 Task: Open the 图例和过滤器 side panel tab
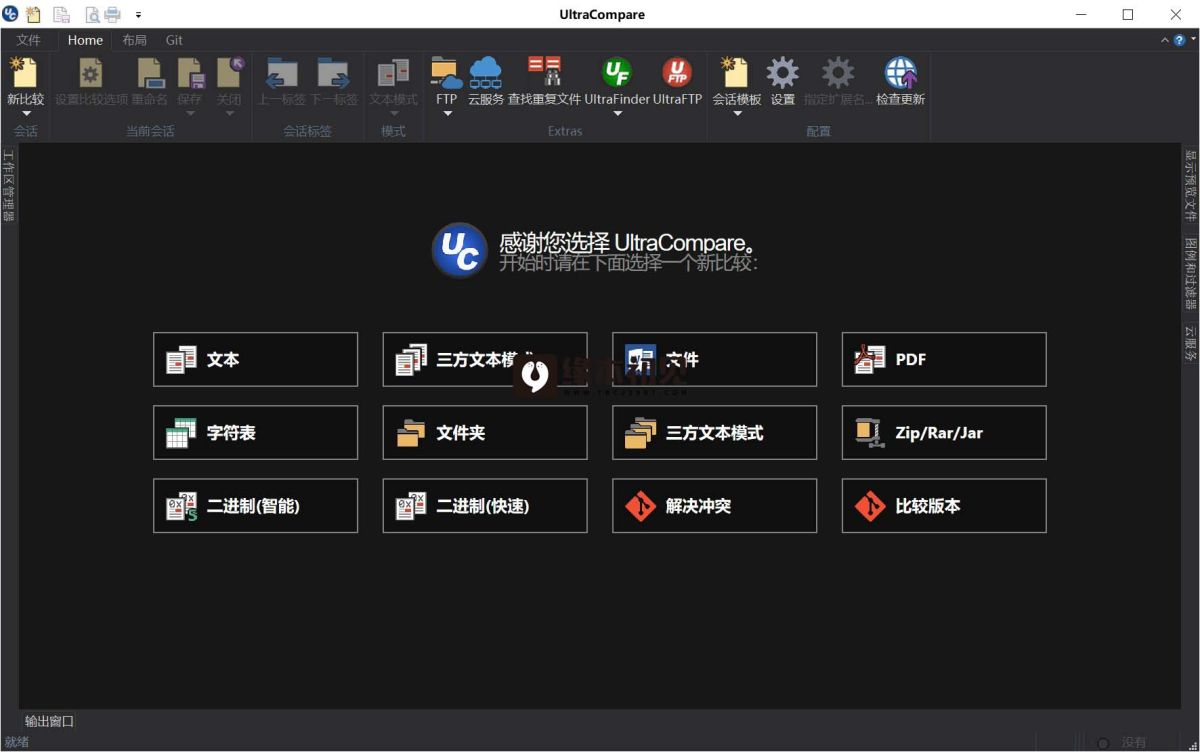point(1190,273)
